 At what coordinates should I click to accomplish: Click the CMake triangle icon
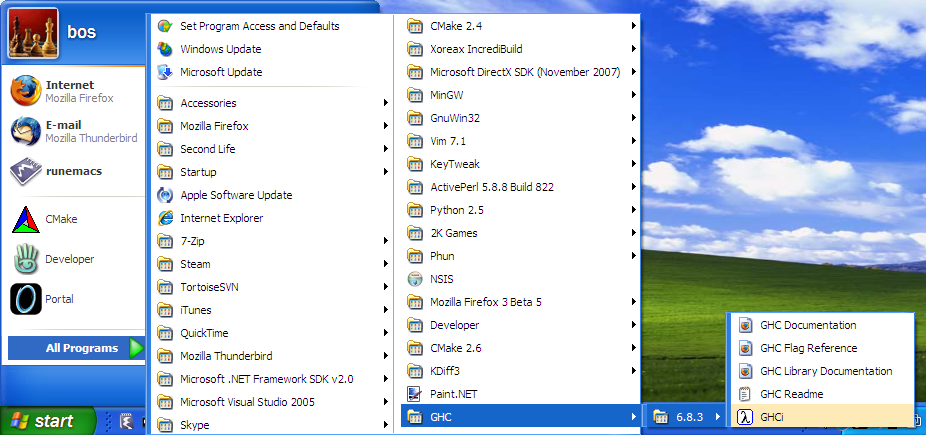point(25,219)
